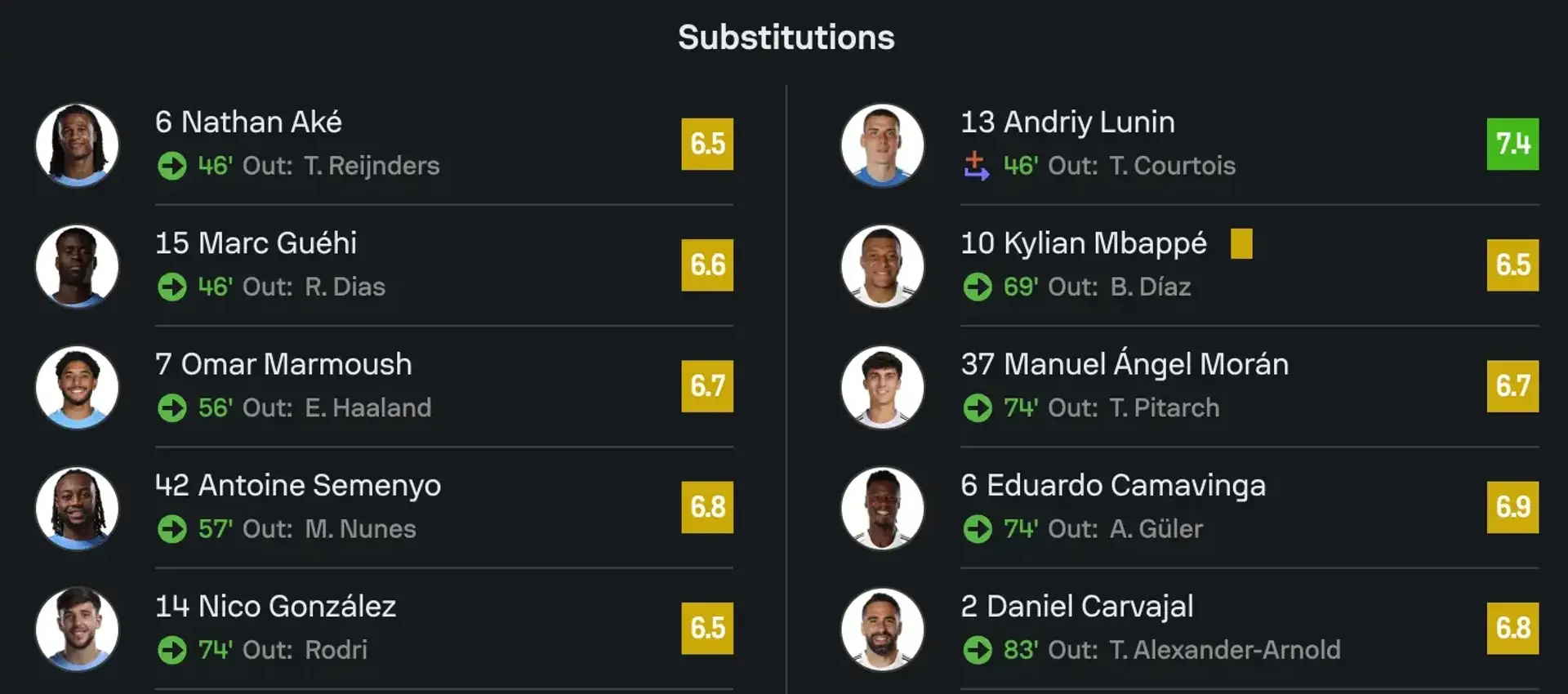Click Kylian Mbappé's yellow card icon
The height and width of the screenshot is (694, 1568).
point(1241,243)
